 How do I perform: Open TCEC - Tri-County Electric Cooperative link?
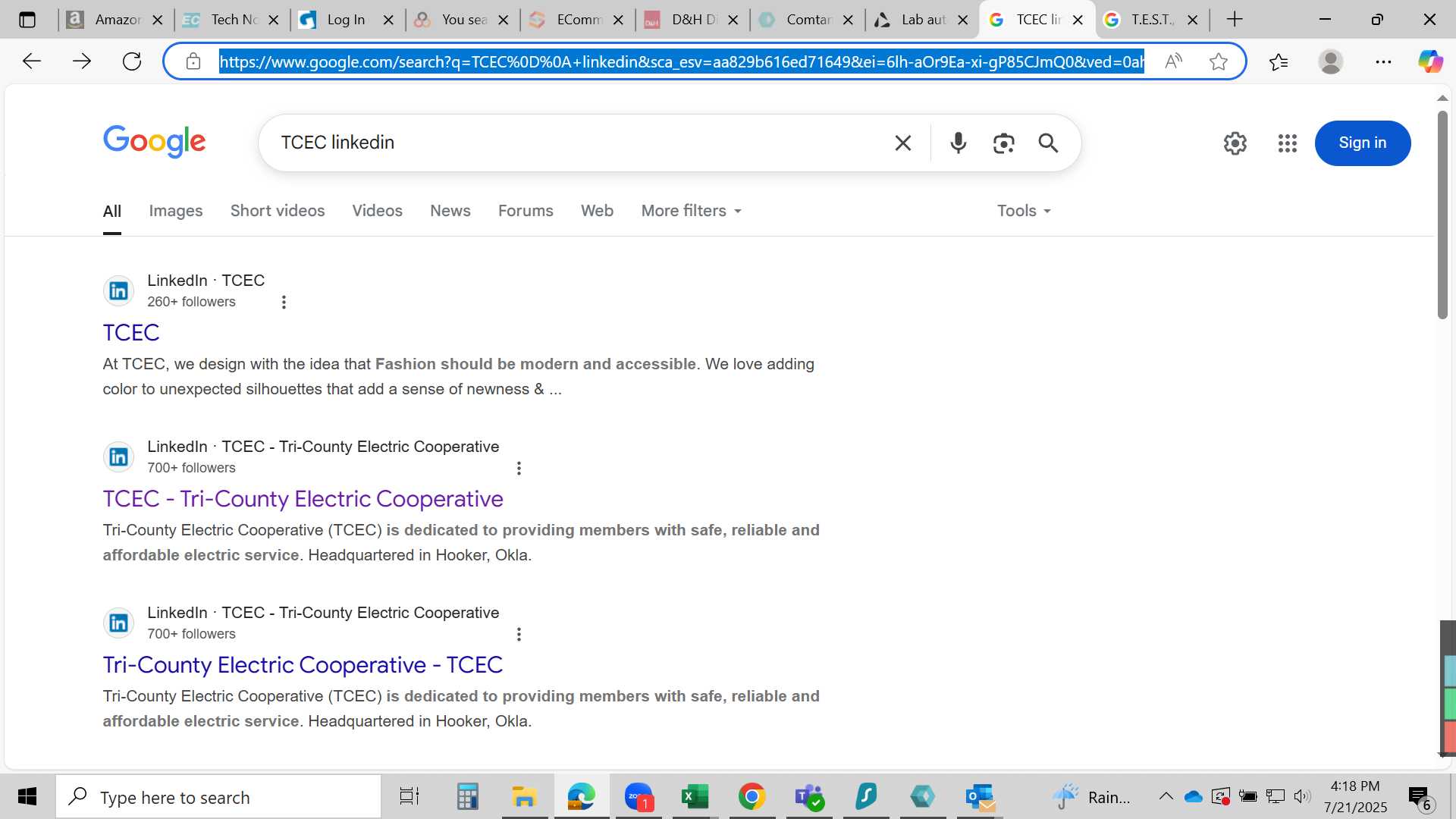pos(303,498)
